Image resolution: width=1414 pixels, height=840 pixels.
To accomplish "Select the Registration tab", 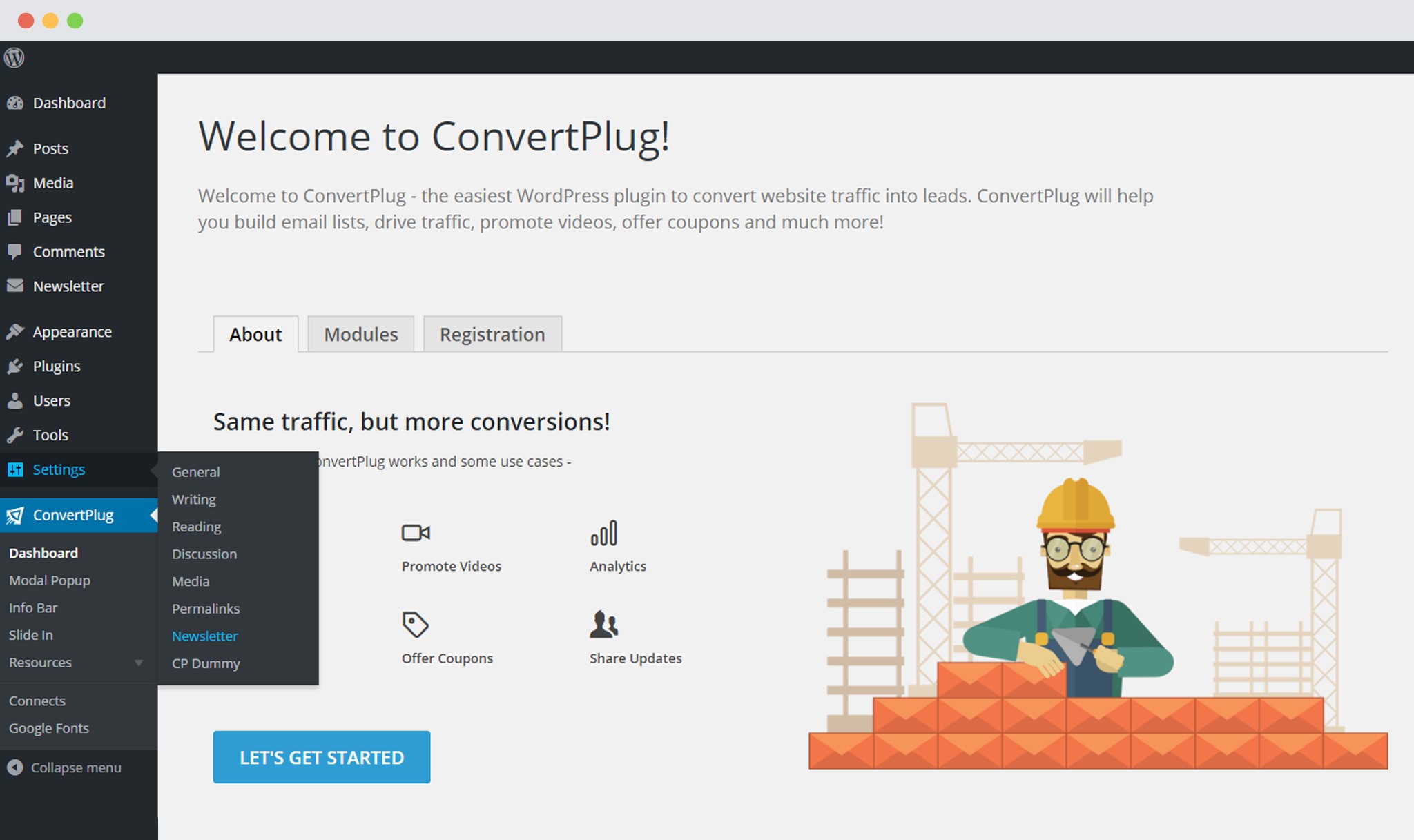I will pos(492,334).
